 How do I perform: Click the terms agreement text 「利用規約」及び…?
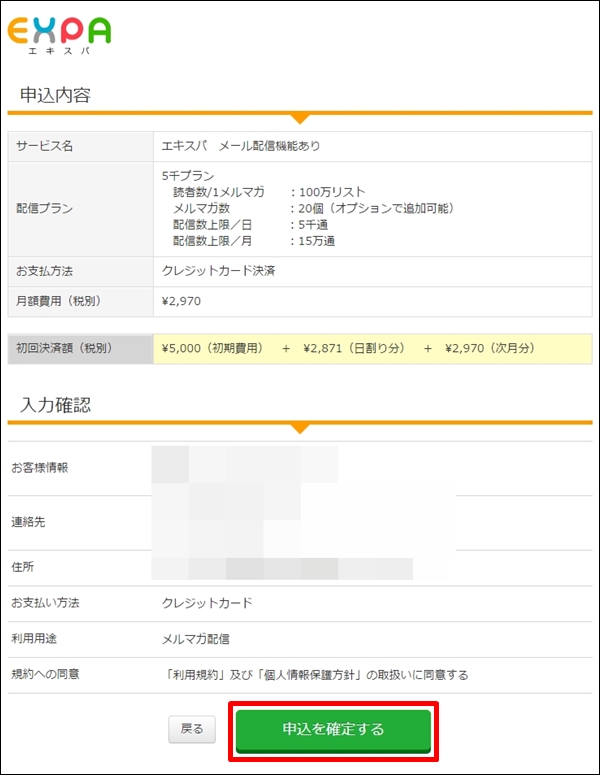316,675
